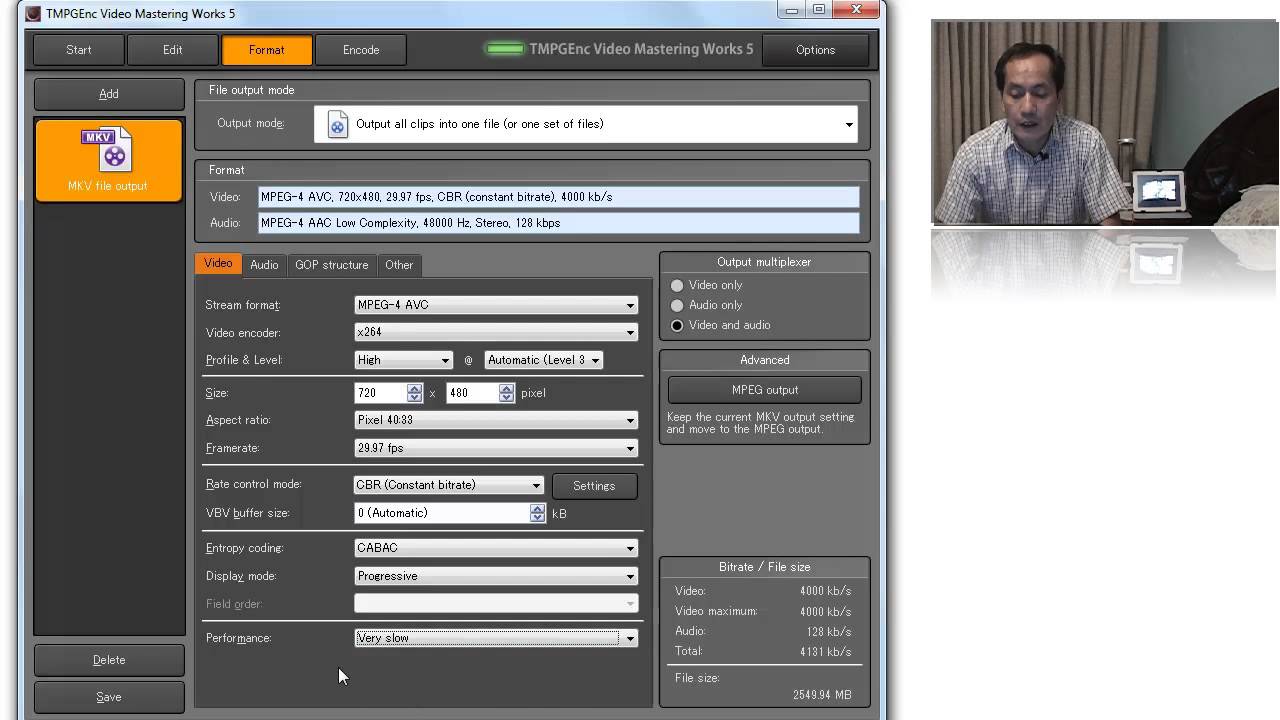Click the width 720 stepper arrows

tap(414, 393)
